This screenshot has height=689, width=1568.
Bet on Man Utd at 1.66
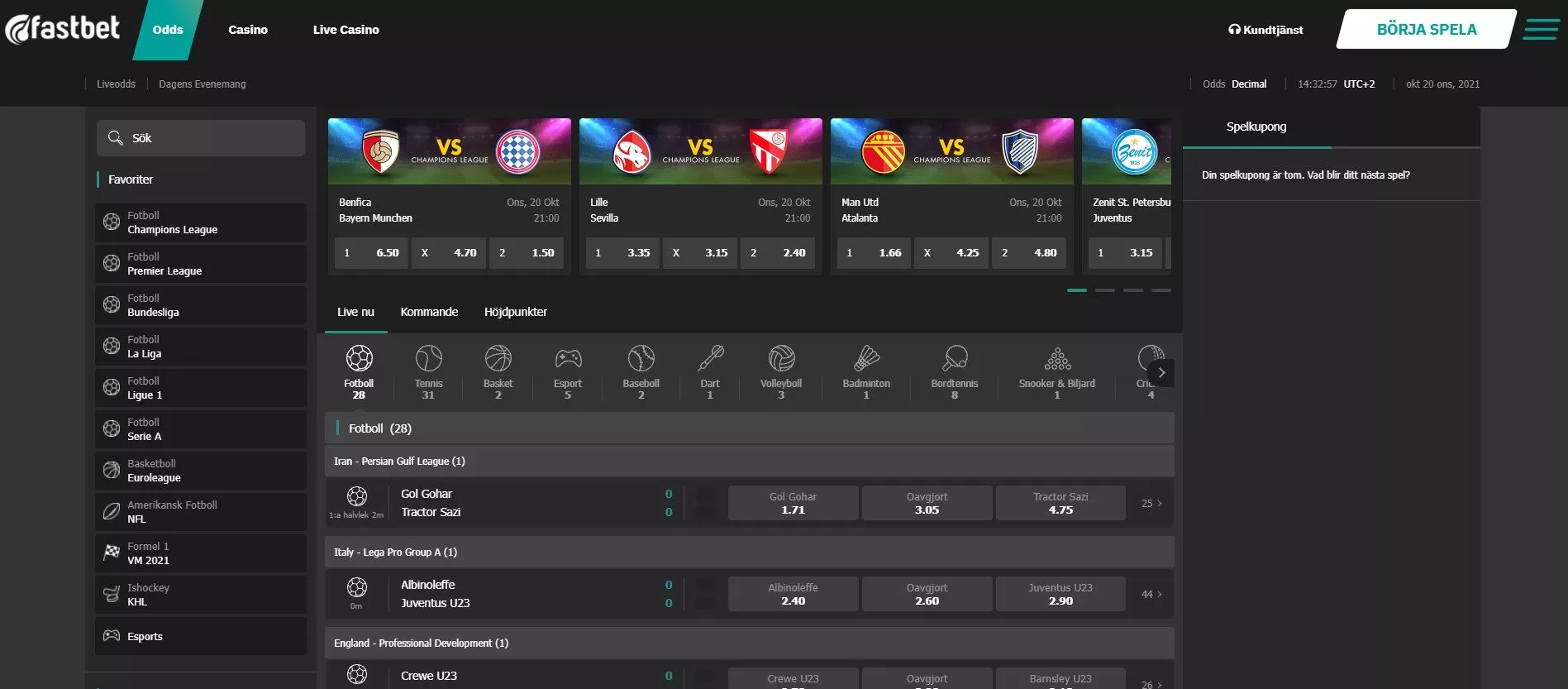point(874,253)
